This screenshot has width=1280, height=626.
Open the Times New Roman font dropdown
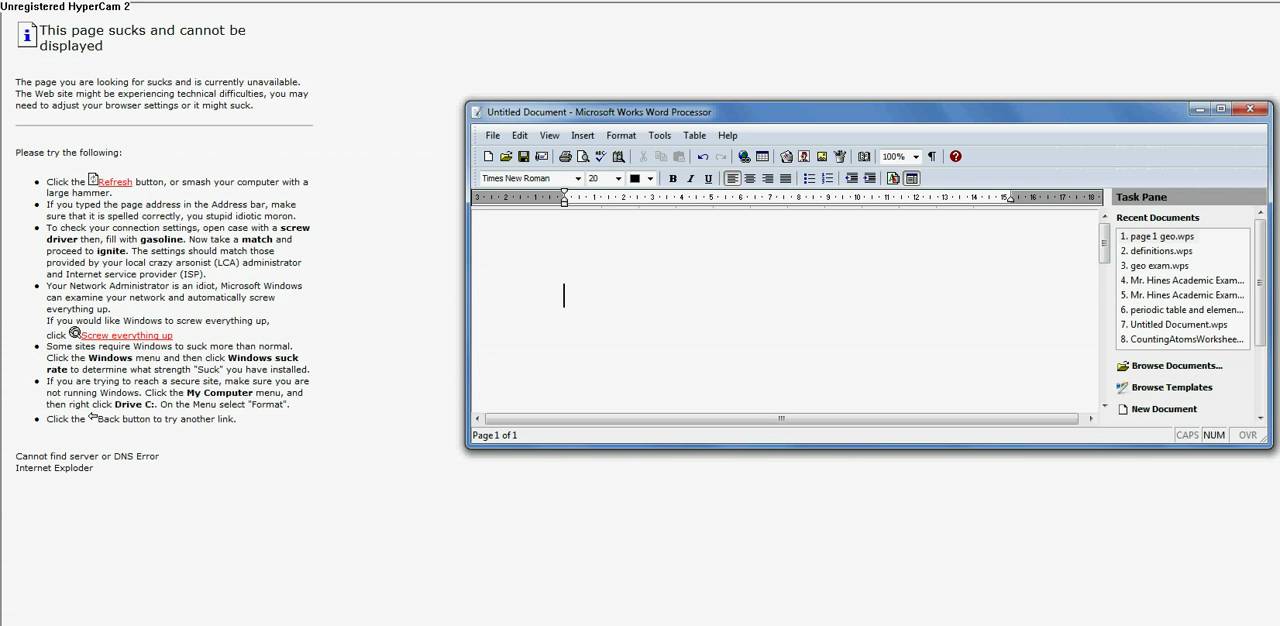tap(578, 178)
